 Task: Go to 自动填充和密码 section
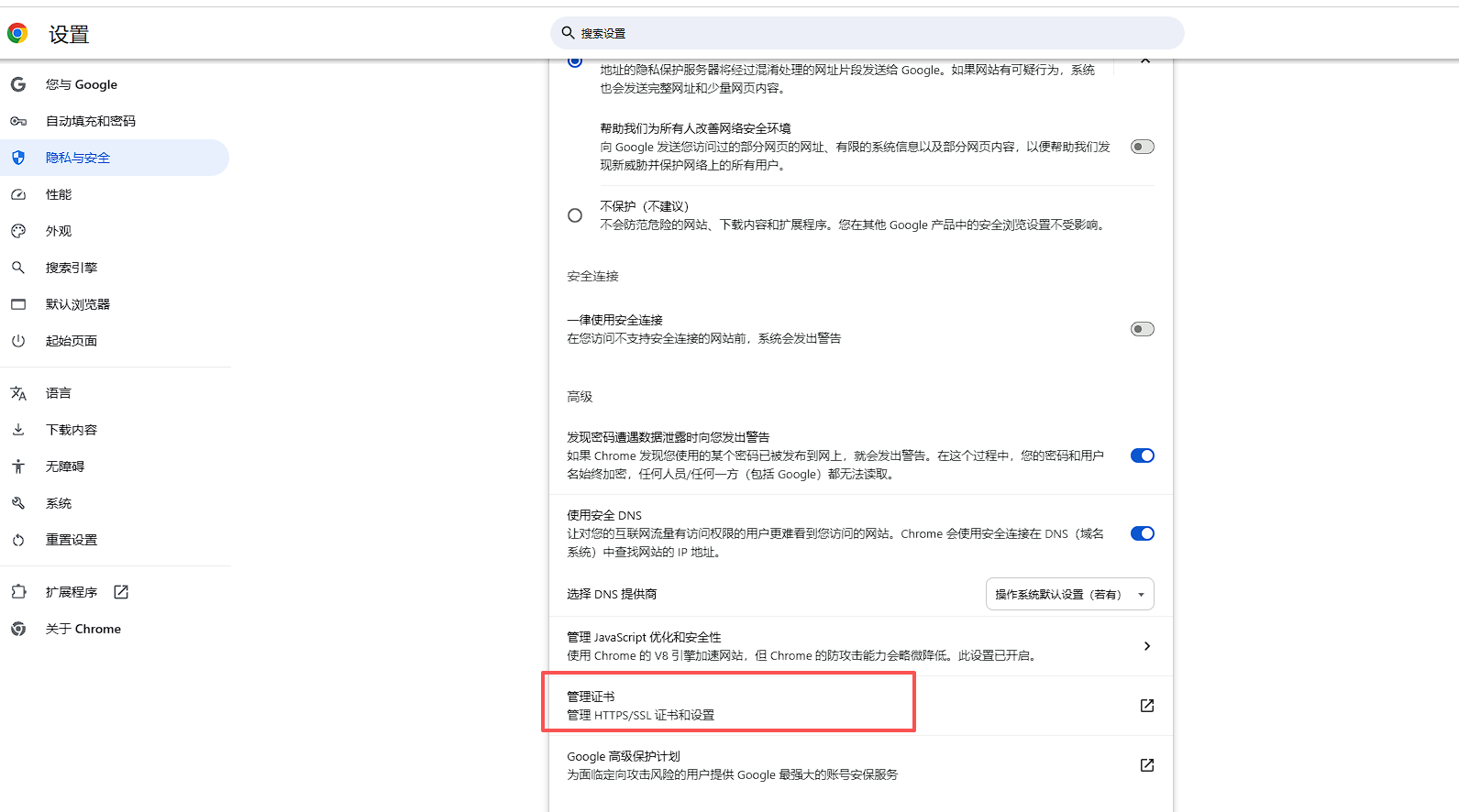pyautogui.click(x=115, y=121)
